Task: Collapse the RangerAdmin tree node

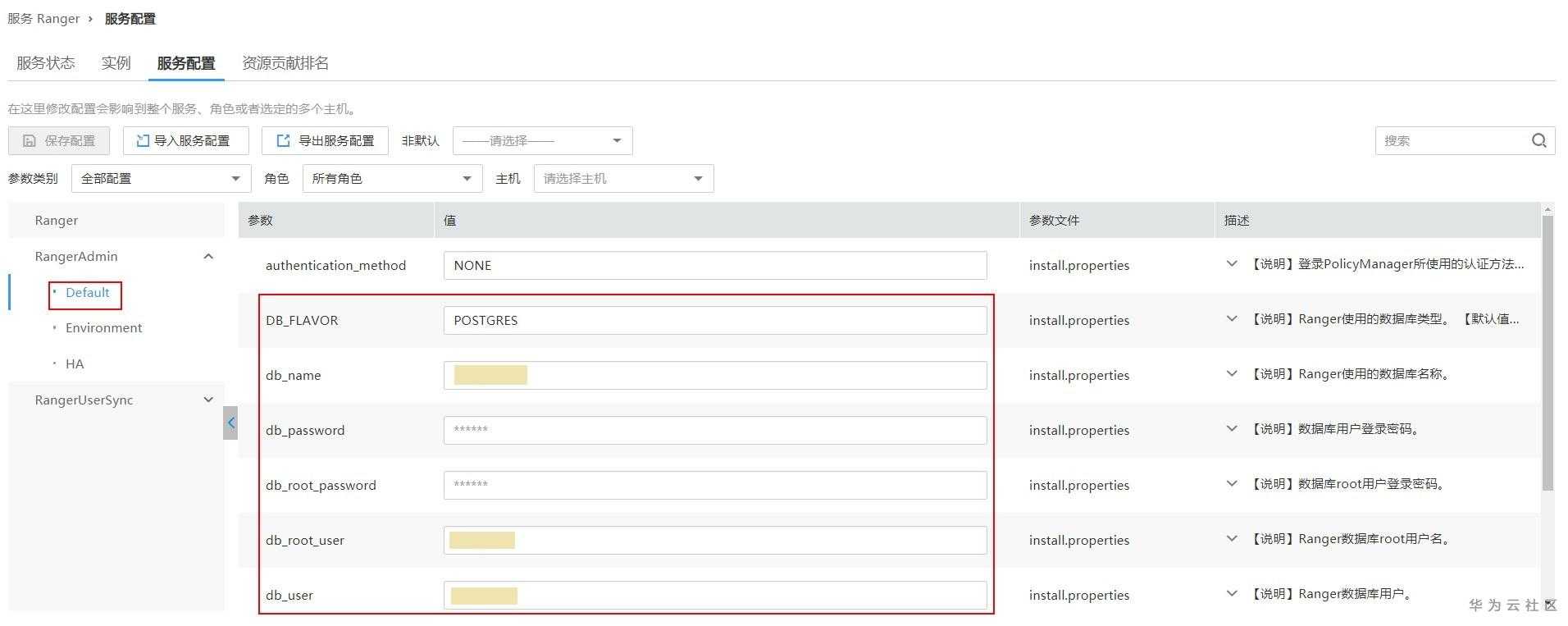Action: click(x=208, y=256)
